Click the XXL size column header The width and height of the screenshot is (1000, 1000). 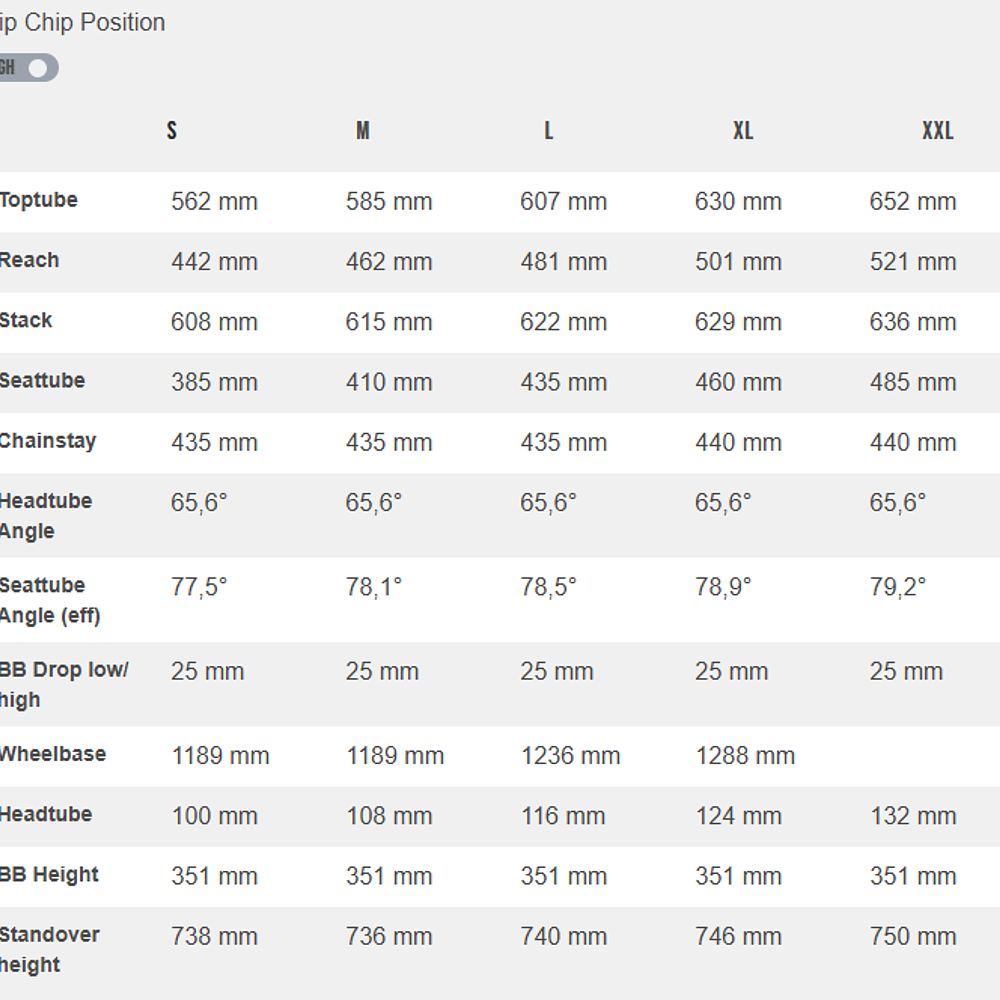(937, 131)
